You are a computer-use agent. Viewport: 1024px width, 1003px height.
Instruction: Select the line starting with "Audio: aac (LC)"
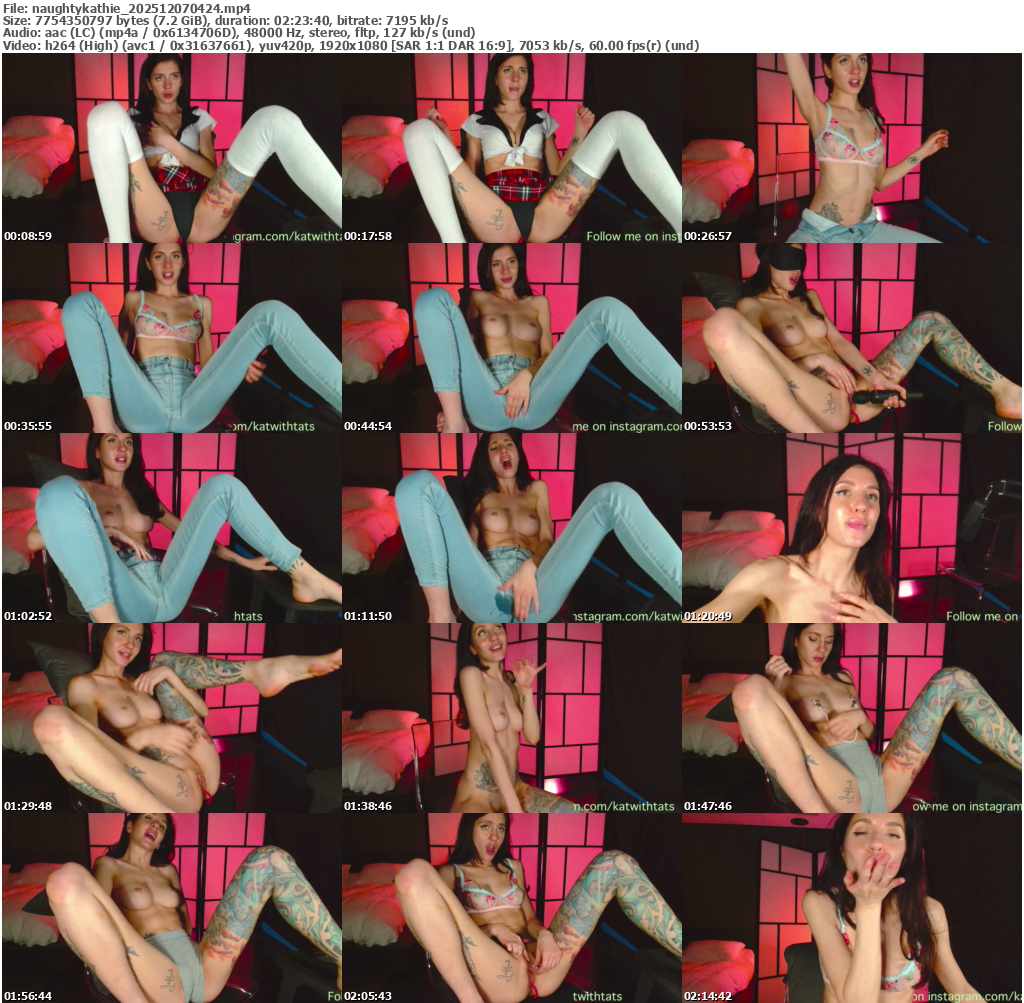239,33
